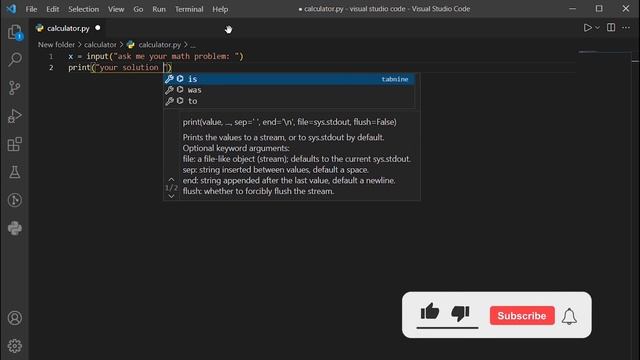The width and height of the screenshot is (640, 360).
Task: Open the More Actions ellipsis menu
Action: point(626,28)
